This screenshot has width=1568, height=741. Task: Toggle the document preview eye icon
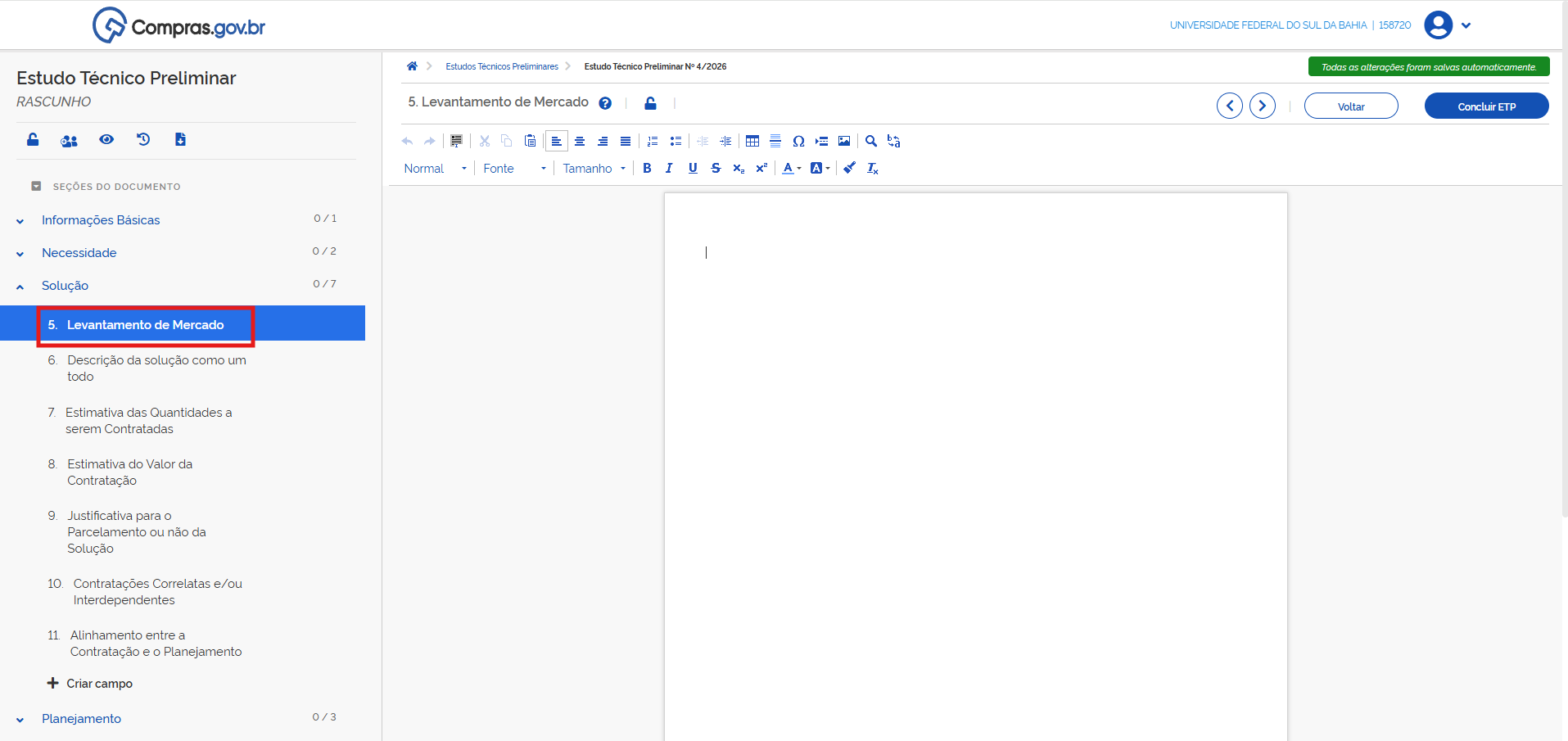tap(106, 140)
